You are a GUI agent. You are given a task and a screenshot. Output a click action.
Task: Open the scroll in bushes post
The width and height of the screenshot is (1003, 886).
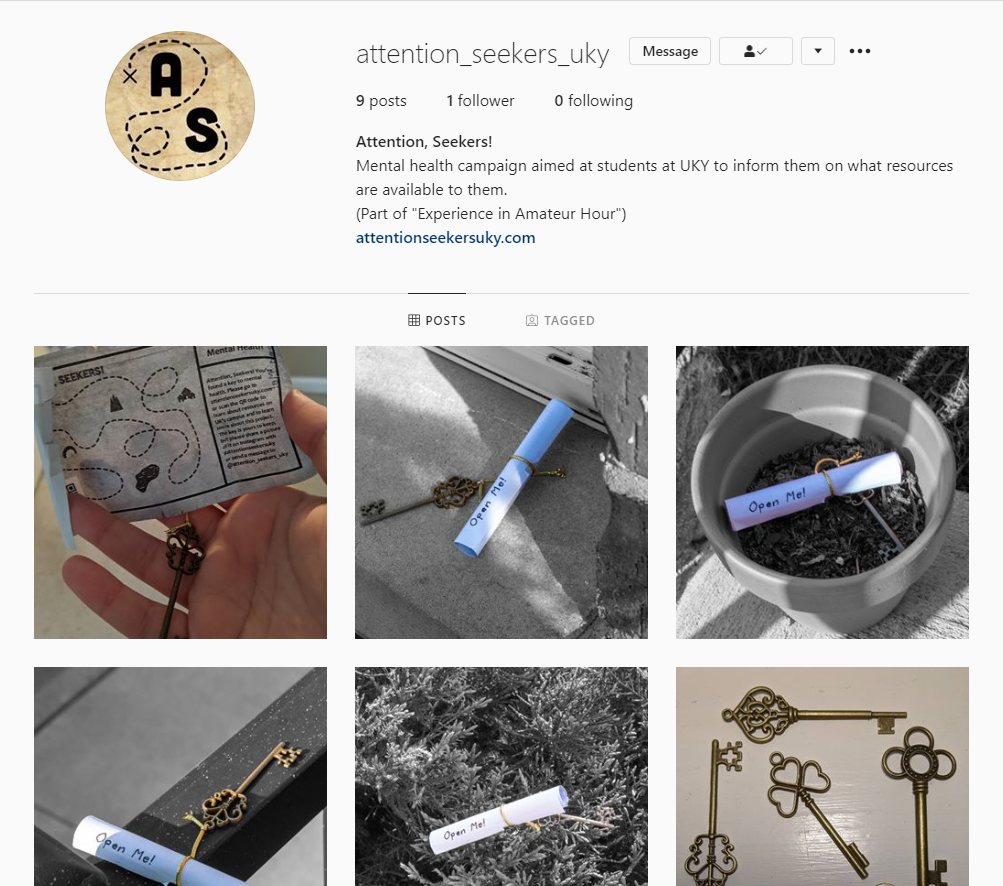502,777
